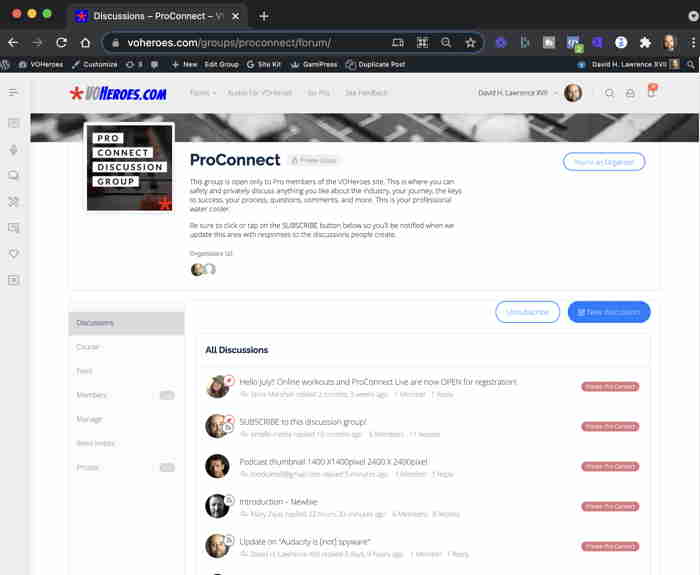Screen dimensions: 700x575
Task: Click the author avatar on the Podcast thumbnail row
Action: pyautogui.click(x=217, y=466)
